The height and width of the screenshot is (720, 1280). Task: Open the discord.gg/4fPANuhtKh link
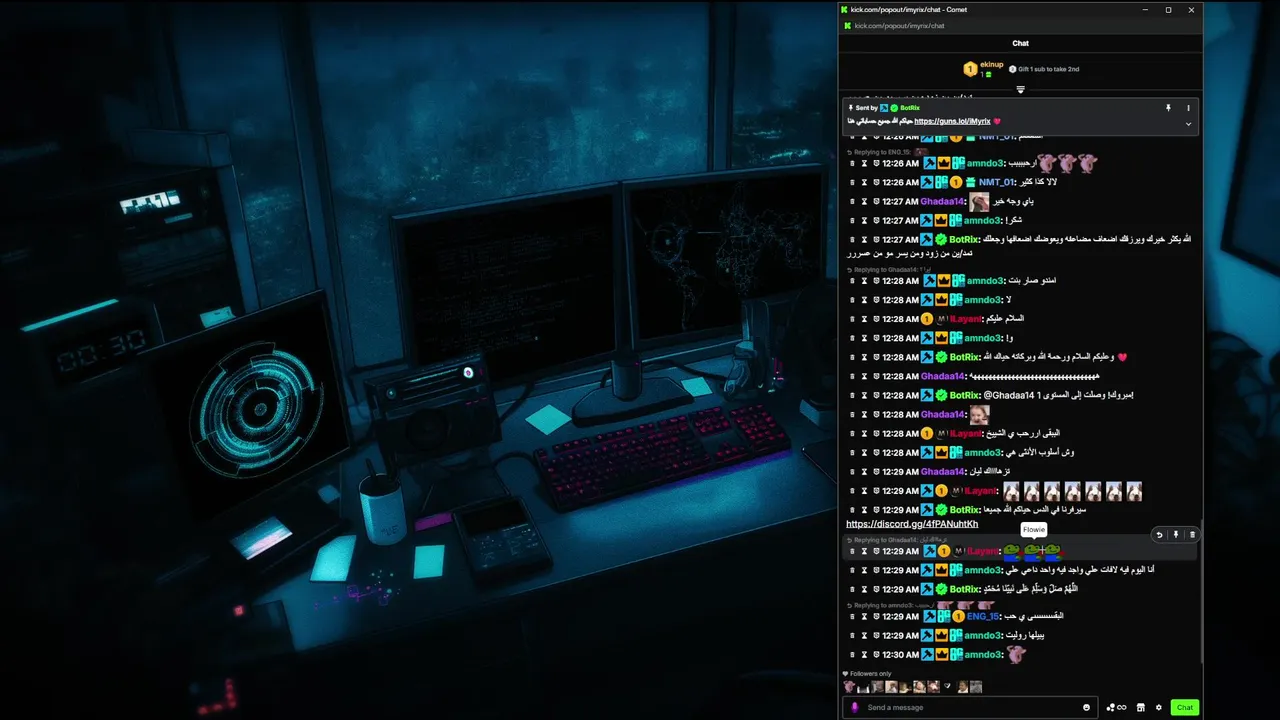(x=912, y=524)
